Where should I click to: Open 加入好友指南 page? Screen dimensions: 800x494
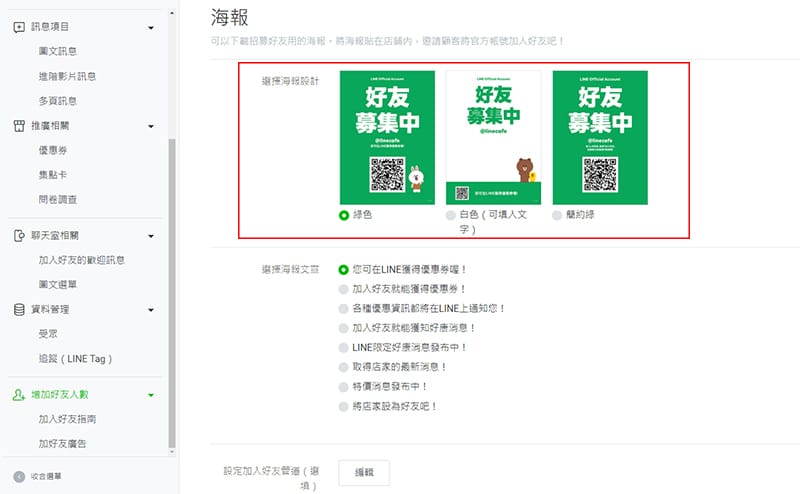pyautogui.click(x=67, y=419)
